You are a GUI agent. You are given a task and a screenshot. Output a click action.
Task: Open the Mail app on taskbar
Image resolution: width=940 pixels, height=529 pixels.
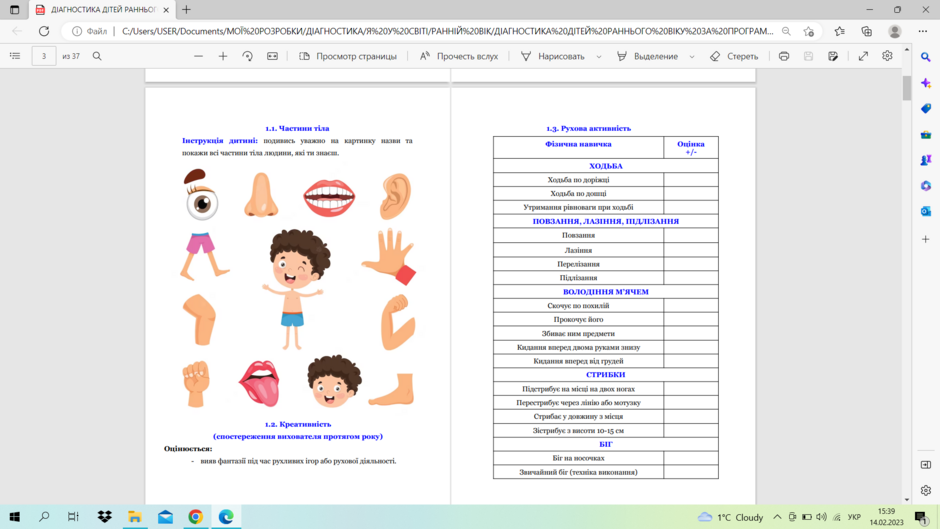[165, 516]
